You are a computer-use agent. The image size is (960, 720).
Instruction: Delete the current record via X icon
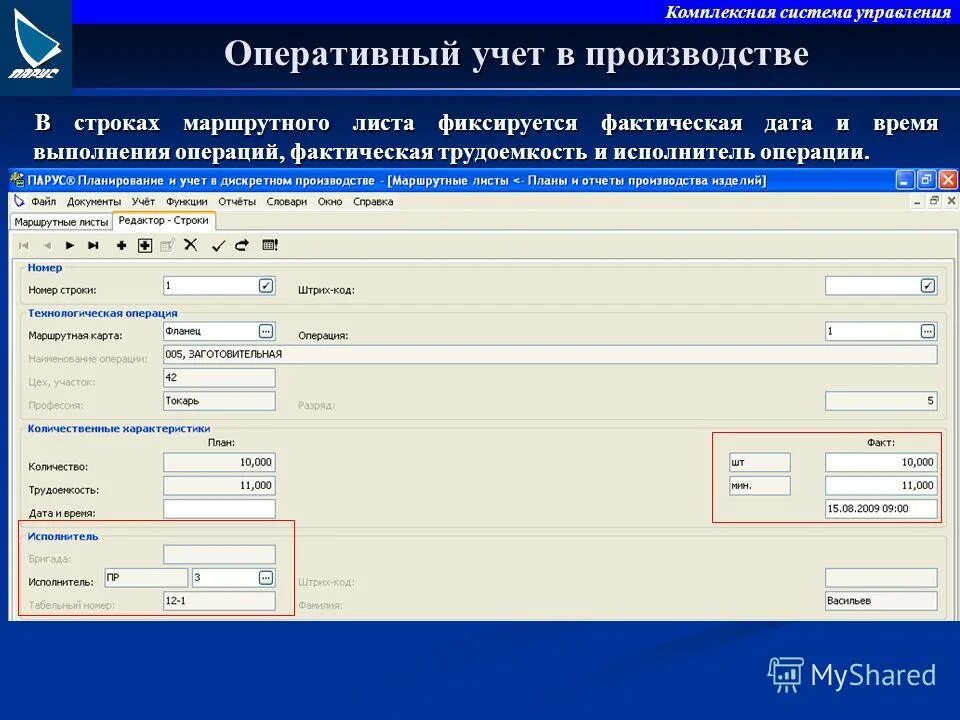click(192, 244)
